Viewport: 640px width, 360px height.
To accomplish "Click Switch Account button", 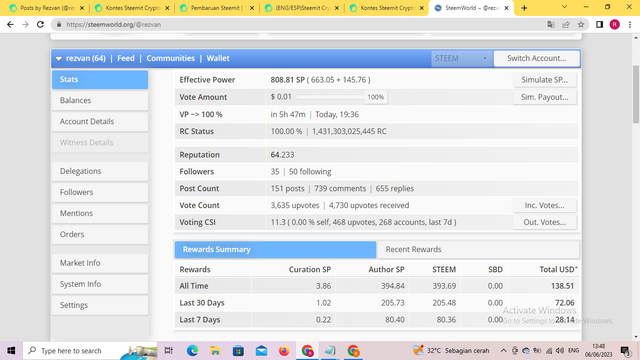I will (x=536, y=58).
